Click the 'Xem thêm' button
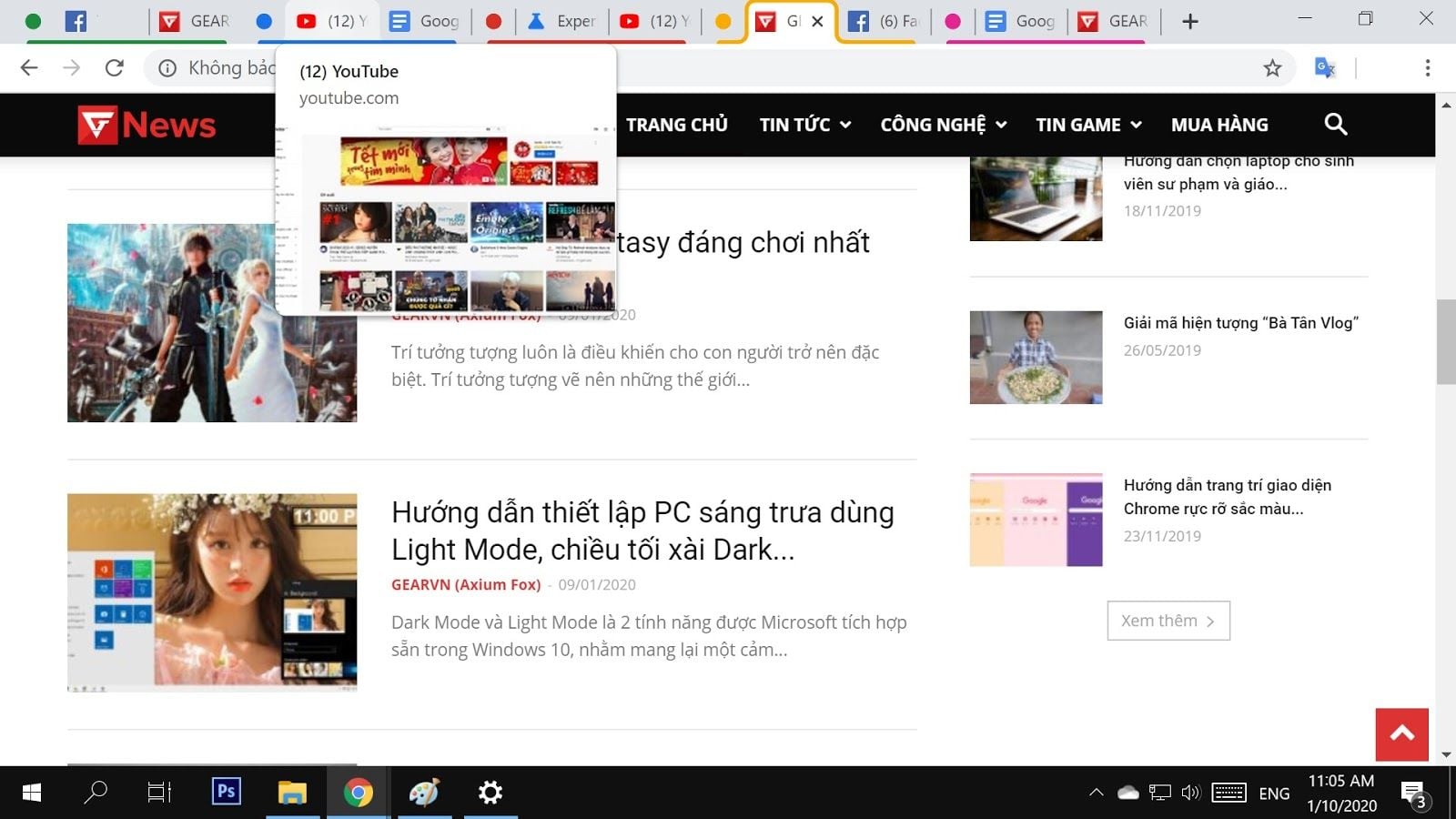 click(1168, 620)
